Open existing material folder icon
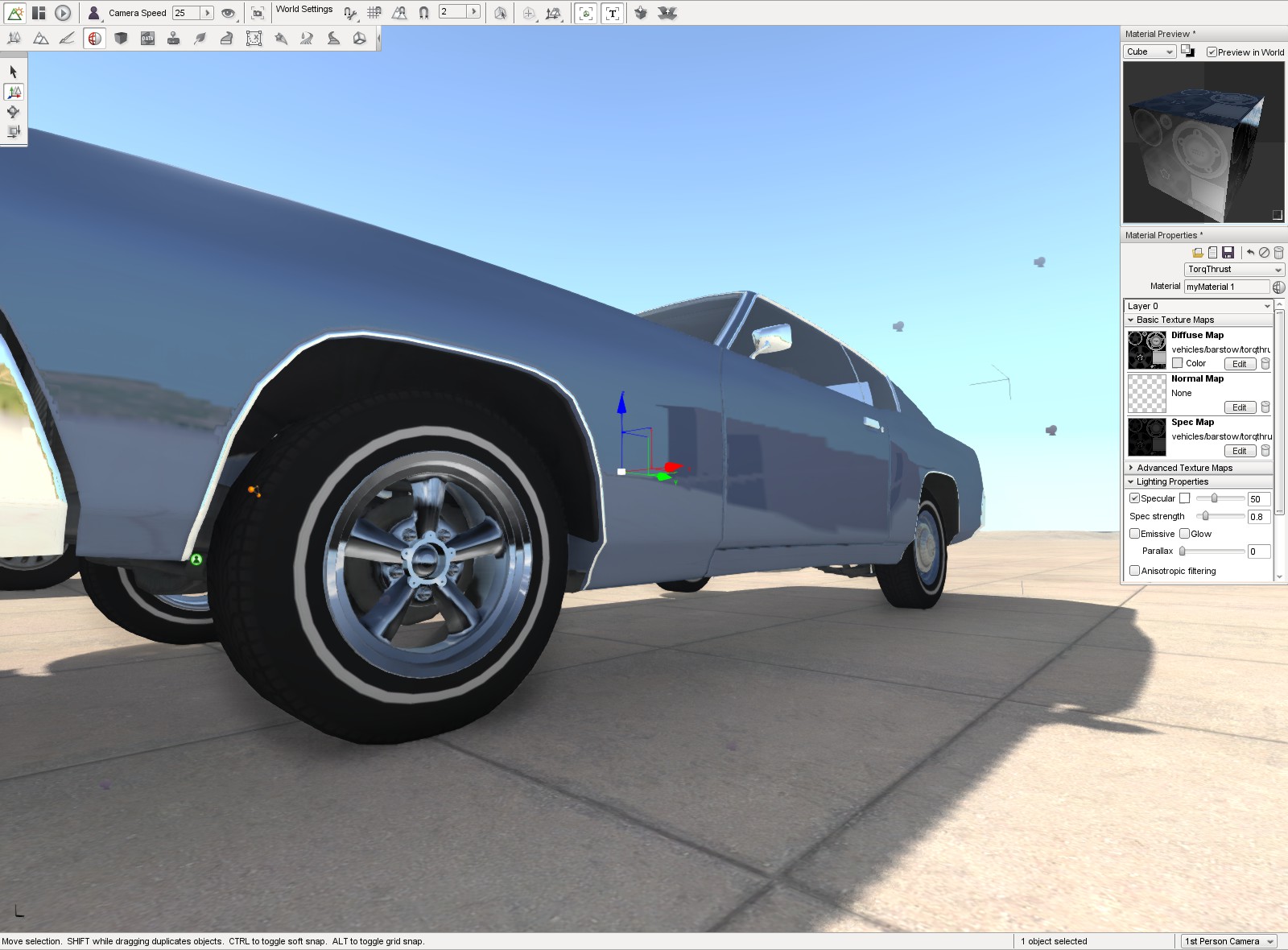This screenshot has width=1288, height=950. [1198, 253]
